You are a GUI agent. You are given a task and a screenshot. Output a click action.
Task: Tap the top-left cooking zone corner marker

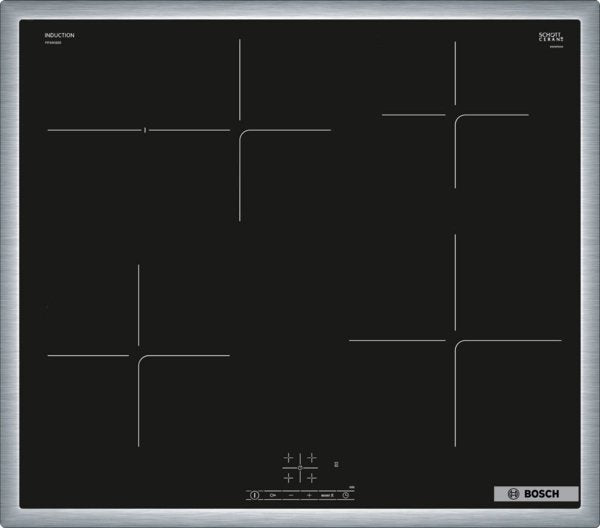239,130
